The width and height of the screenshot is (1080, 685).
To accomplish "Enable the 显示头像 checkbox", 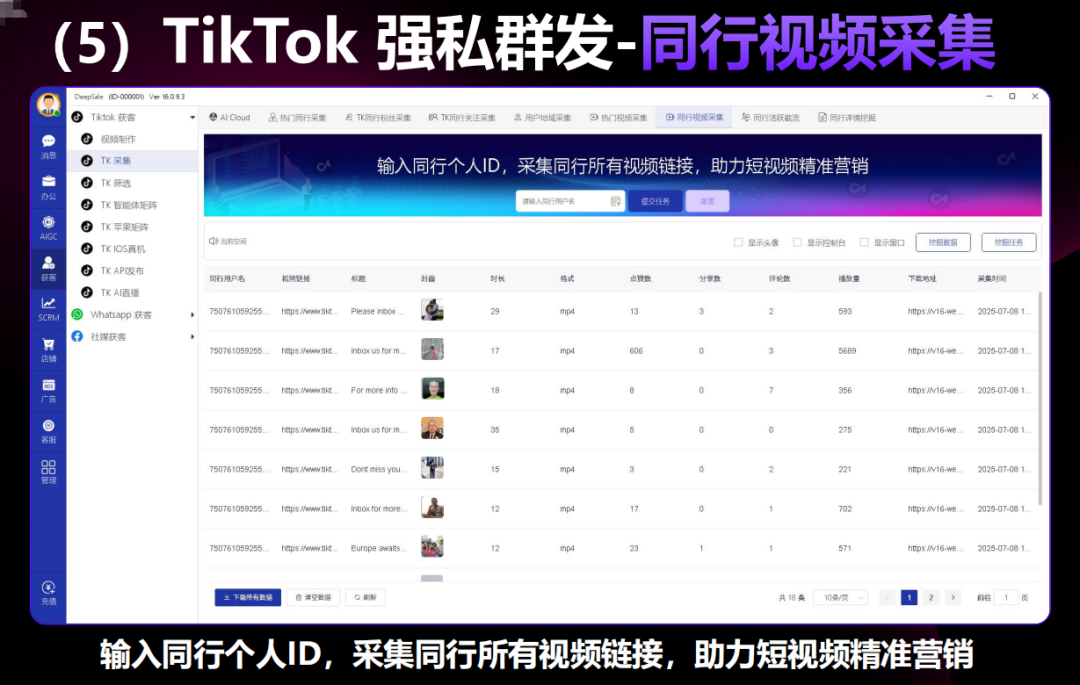I will click(738, 242).
